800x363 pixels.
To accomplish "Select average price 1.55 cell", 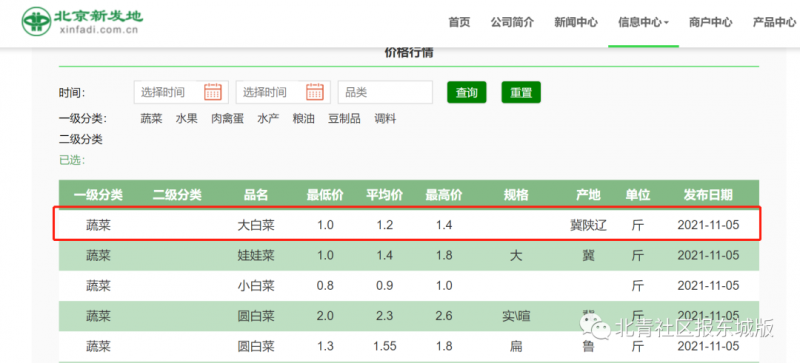I will coord(385,347).
